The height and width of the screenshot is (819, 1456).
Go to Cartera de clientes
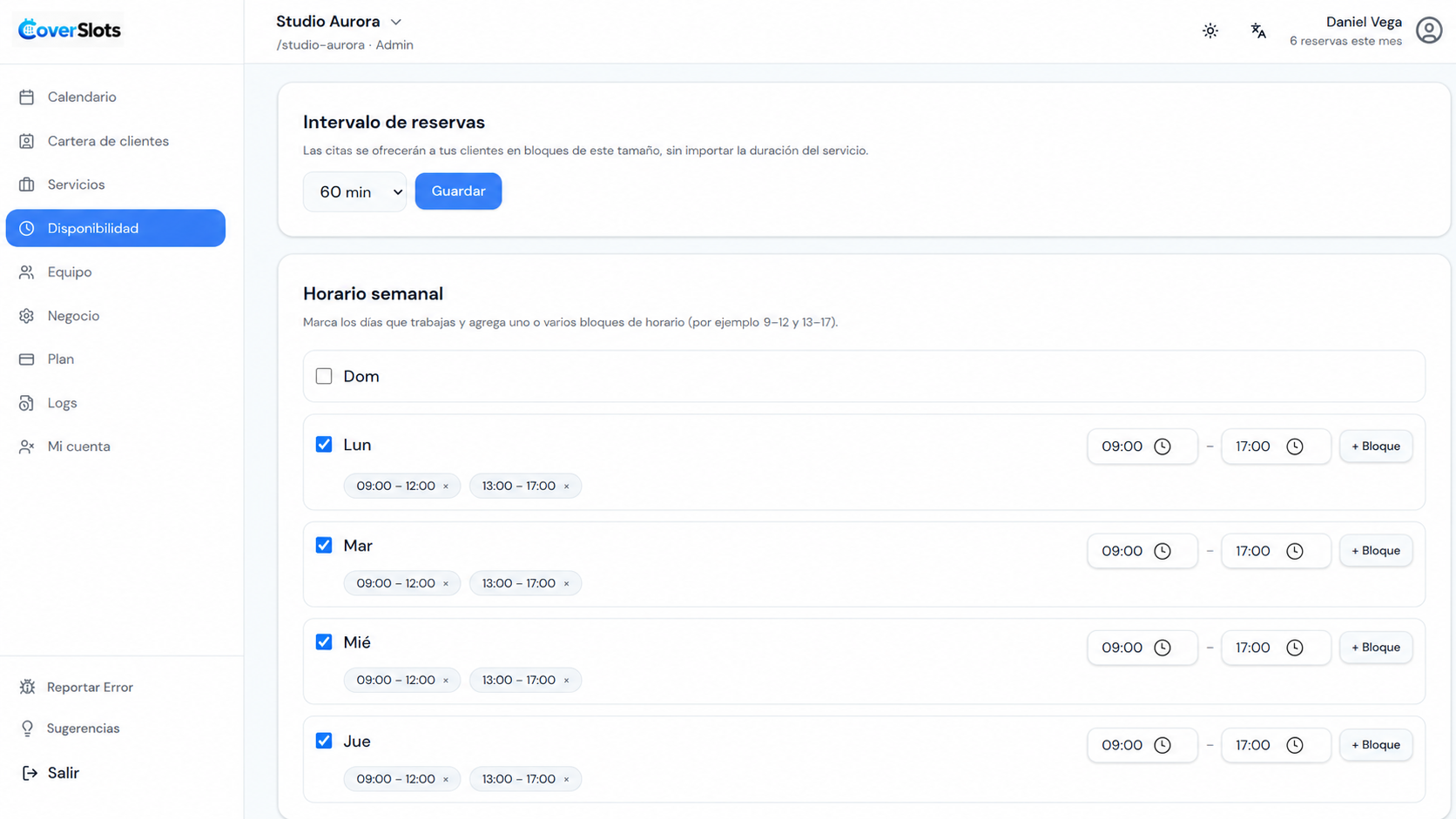(116, 141)
